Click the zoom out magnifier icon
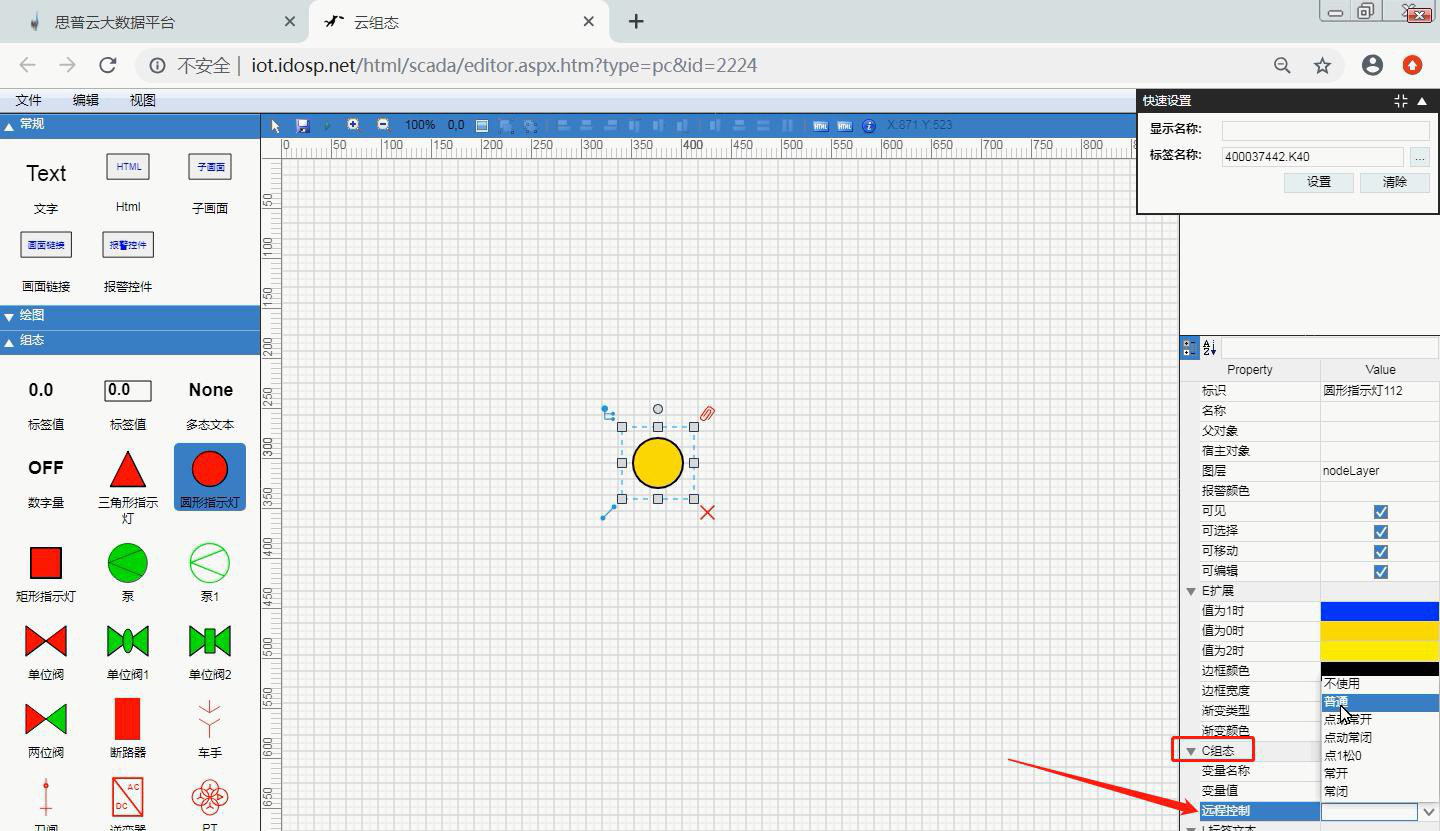 (x=383, y=125)
